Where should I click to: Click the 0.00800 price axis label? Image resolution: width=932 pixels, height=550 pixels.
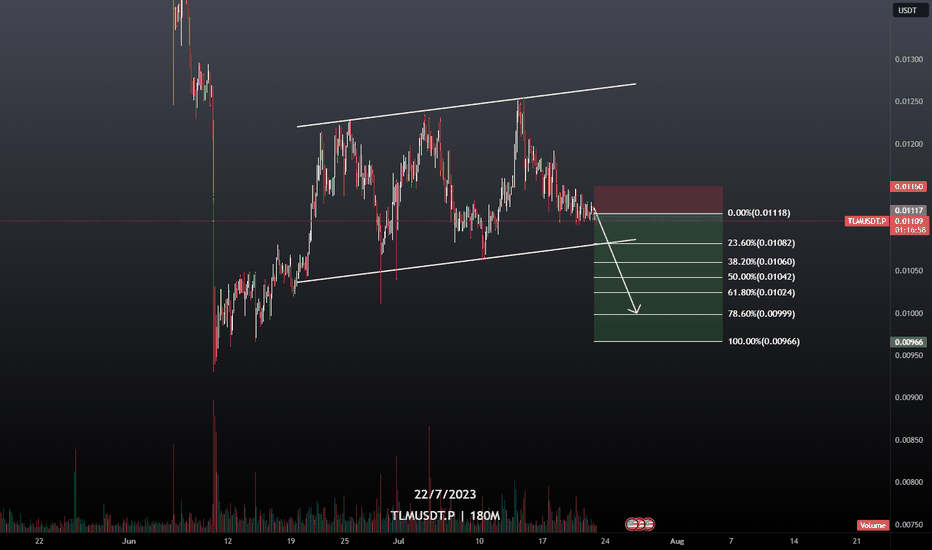pyautogui.click(x=909, y=482)
